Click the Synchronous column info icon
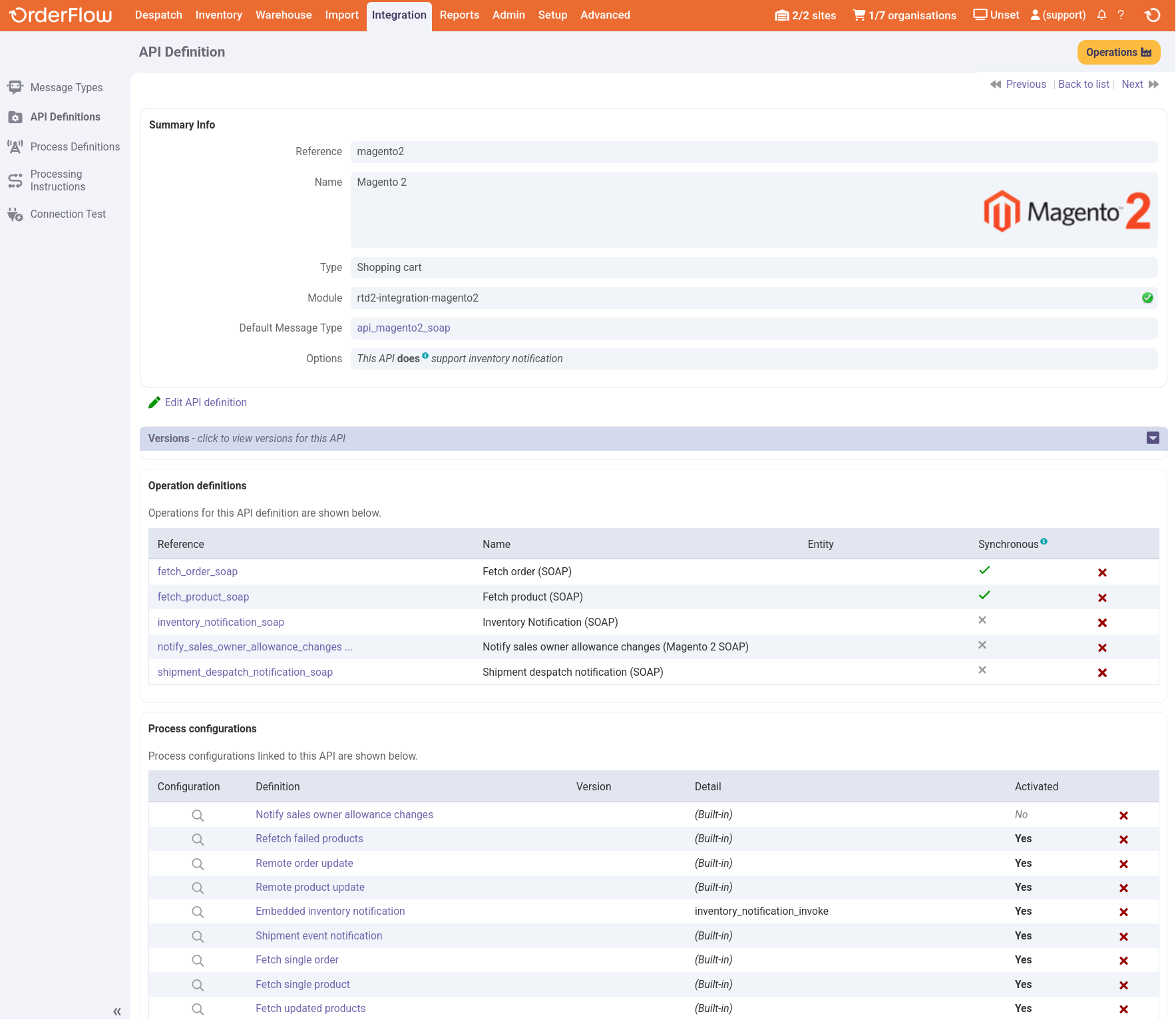The image size is (1176, 1020). point(1044,541)
